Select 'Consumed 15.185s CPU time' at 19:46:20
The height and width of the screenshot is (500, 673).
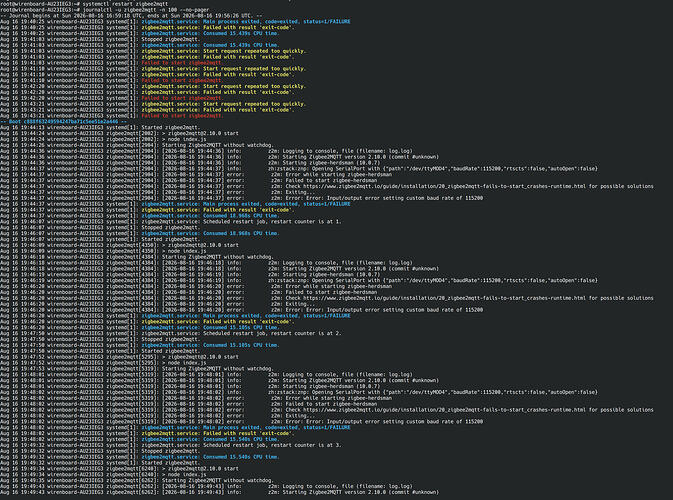coord(241,327)
